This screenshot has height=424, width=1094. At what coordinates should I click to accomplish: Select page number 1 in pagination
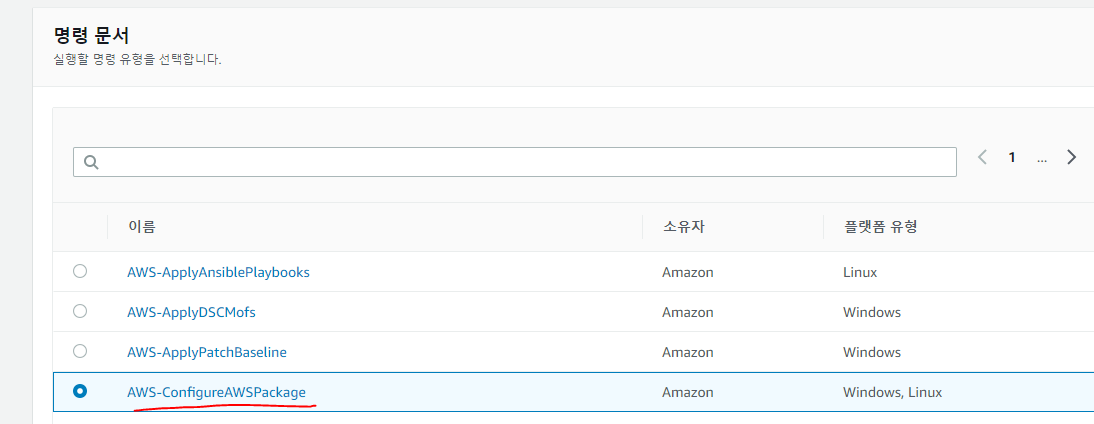[1012, 157]
